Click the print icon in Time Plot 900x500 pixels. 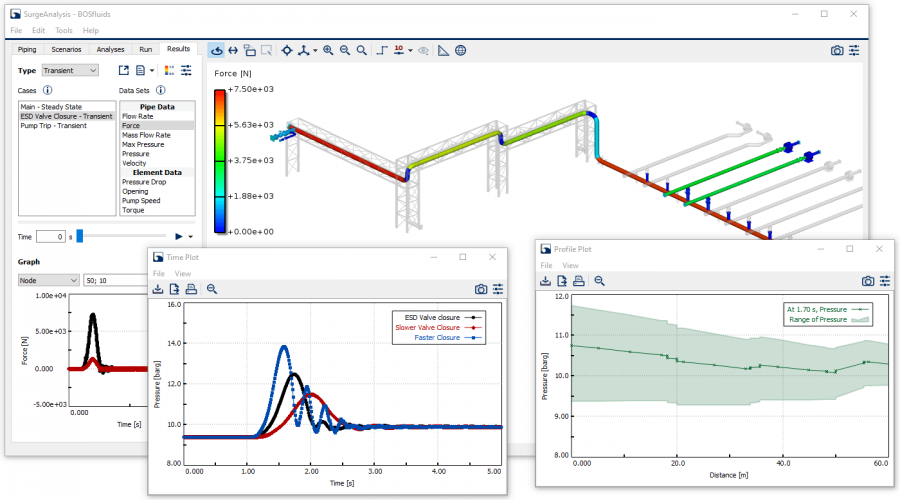190,289
